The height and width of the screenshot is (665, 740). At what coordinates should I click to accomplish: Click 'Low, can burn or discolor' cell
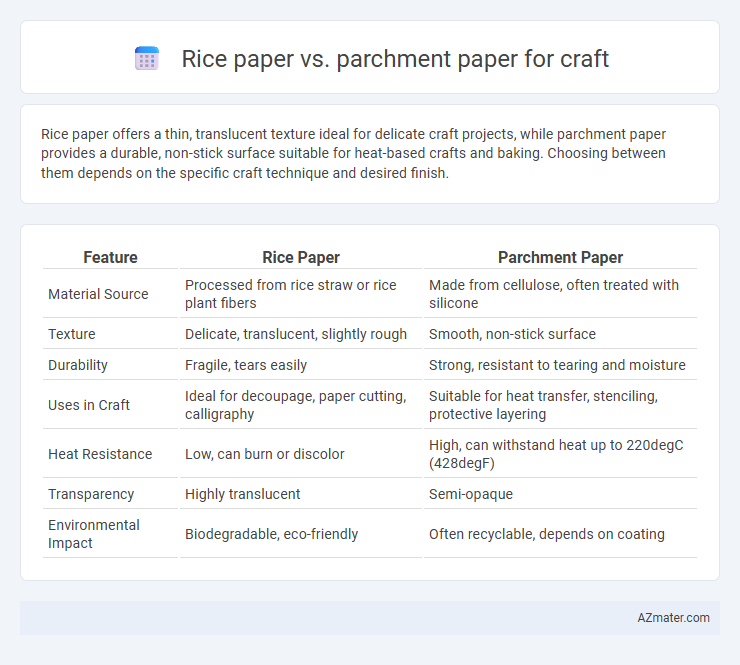(x=265, y=454)
